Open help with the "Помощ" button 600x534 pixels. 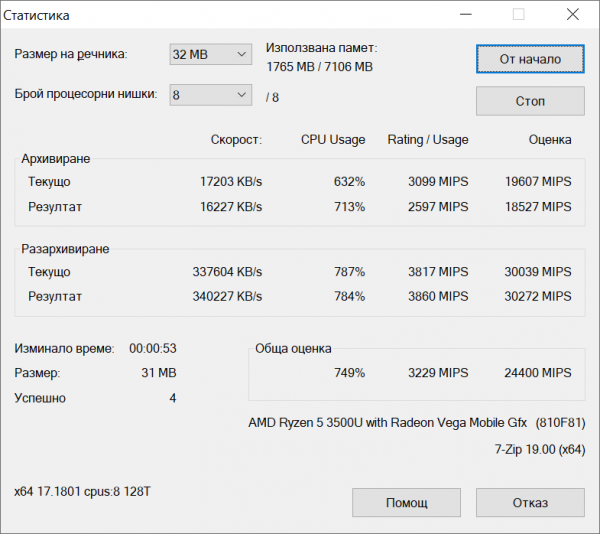(x=406, y=502)
